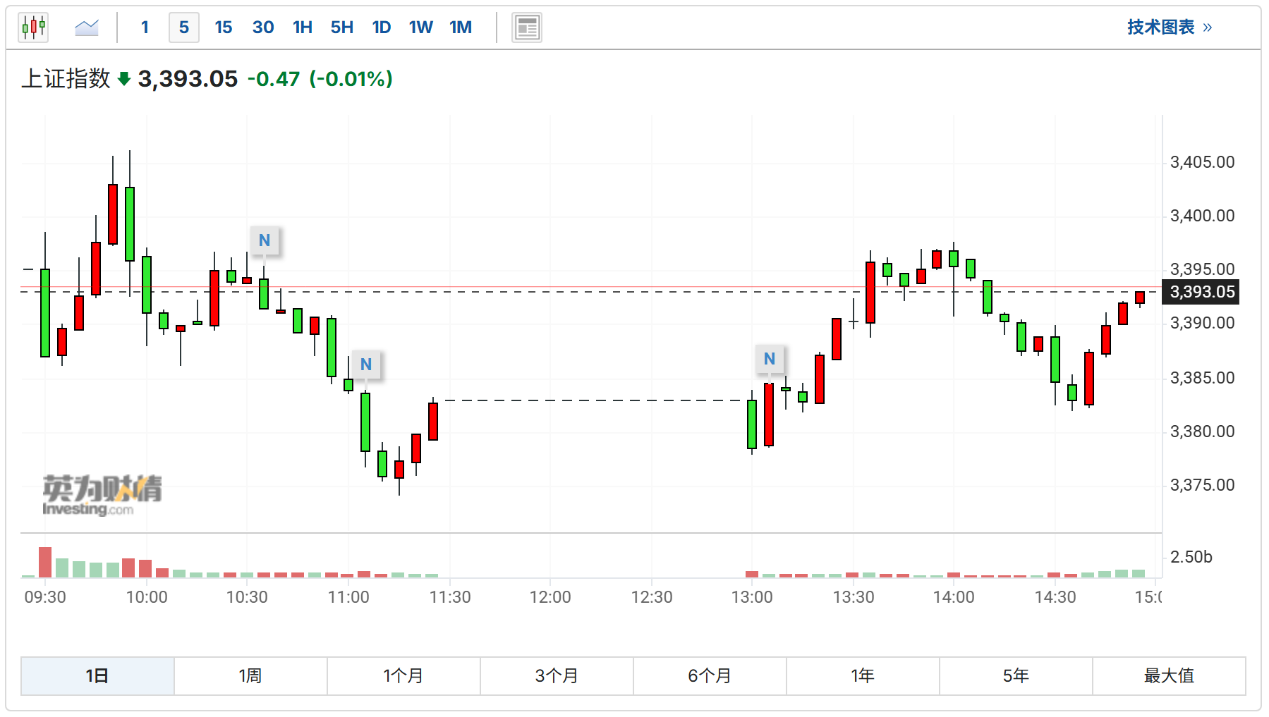Click the 上证指数 index title
Image resolution: width=1269 pixels, height=717 pixels.
coord(66,79)
